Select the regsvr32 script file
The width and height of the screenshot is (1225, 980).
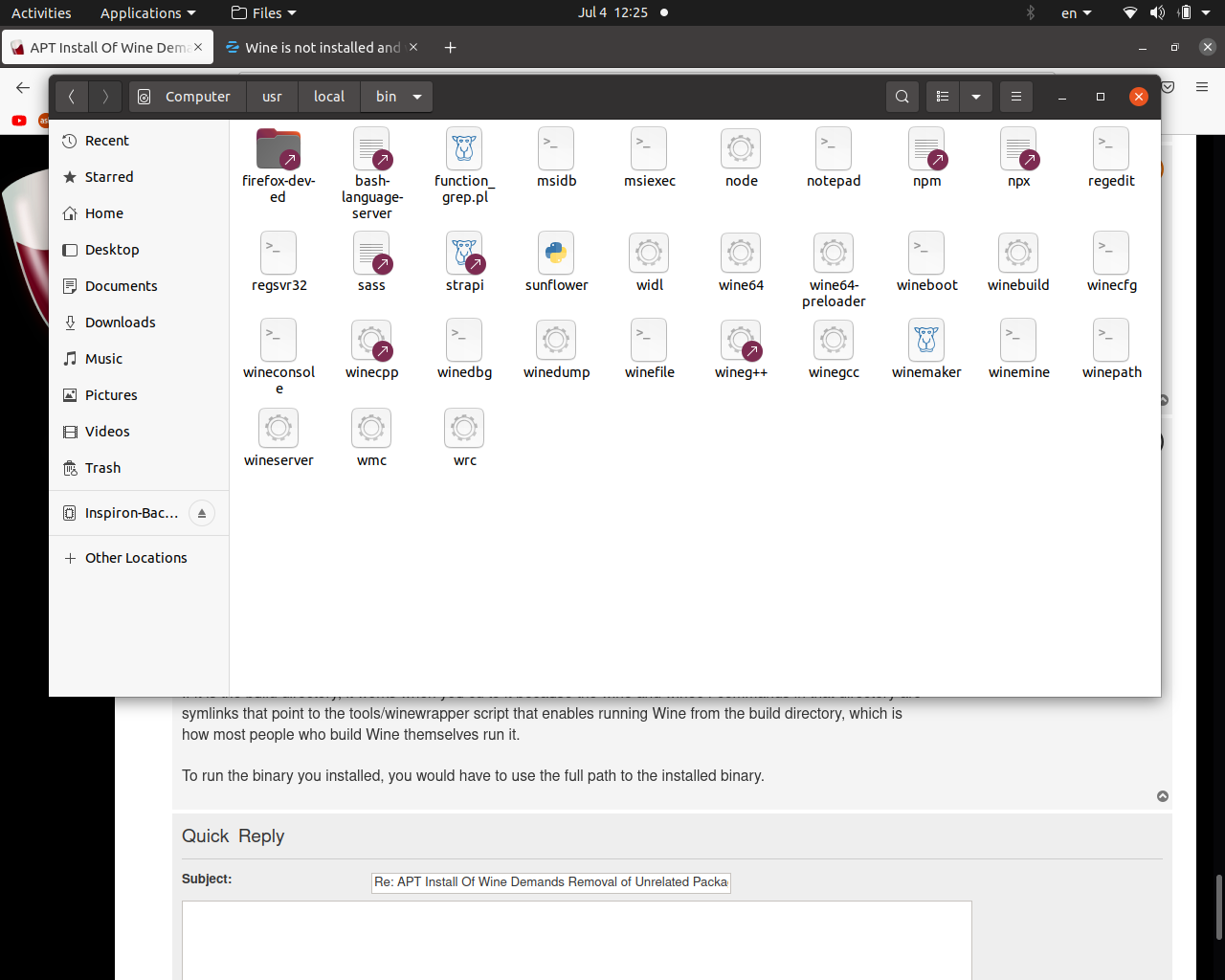point(278,254)
